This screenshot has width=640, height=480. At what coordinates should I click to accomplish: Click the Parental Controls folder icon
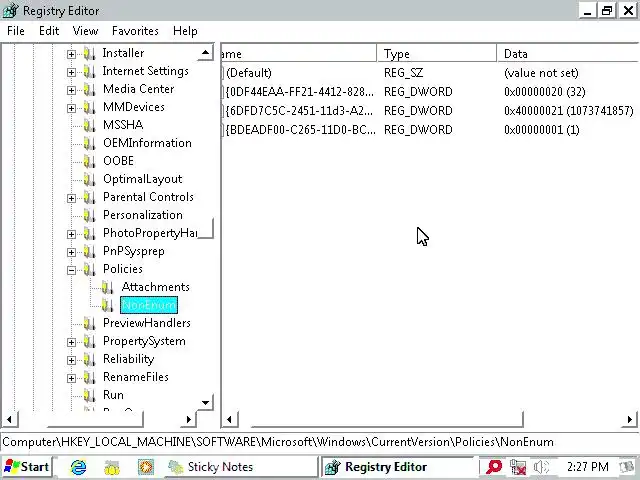point(89,198)
